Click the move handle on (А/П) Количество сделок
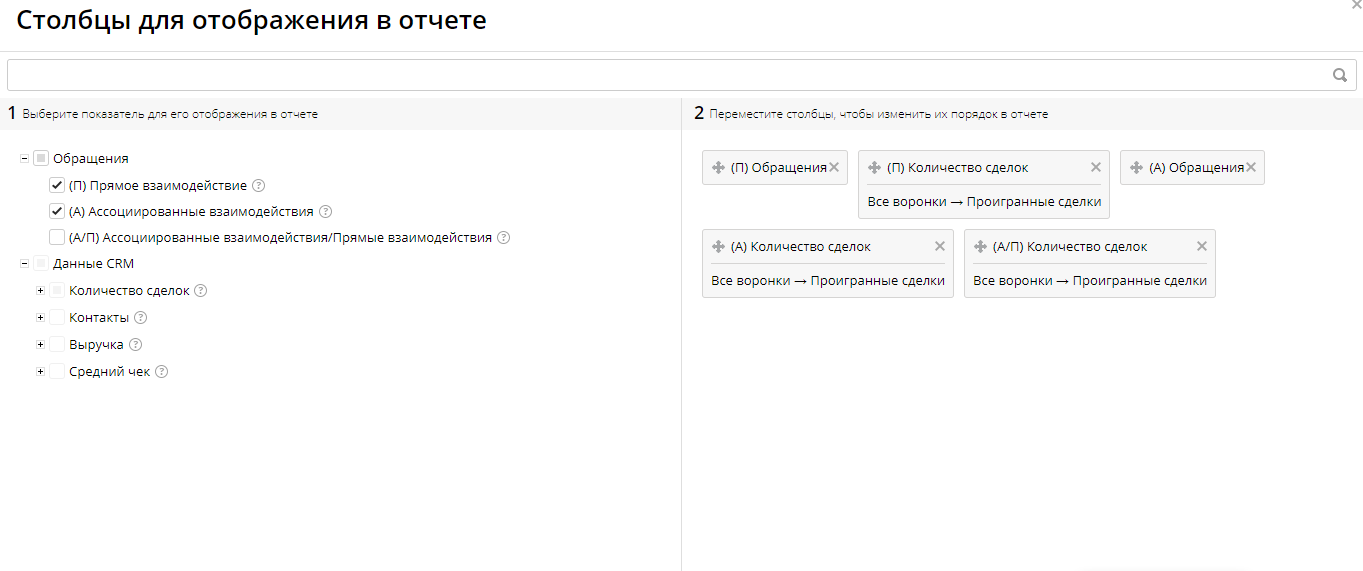 pos(980,247)
